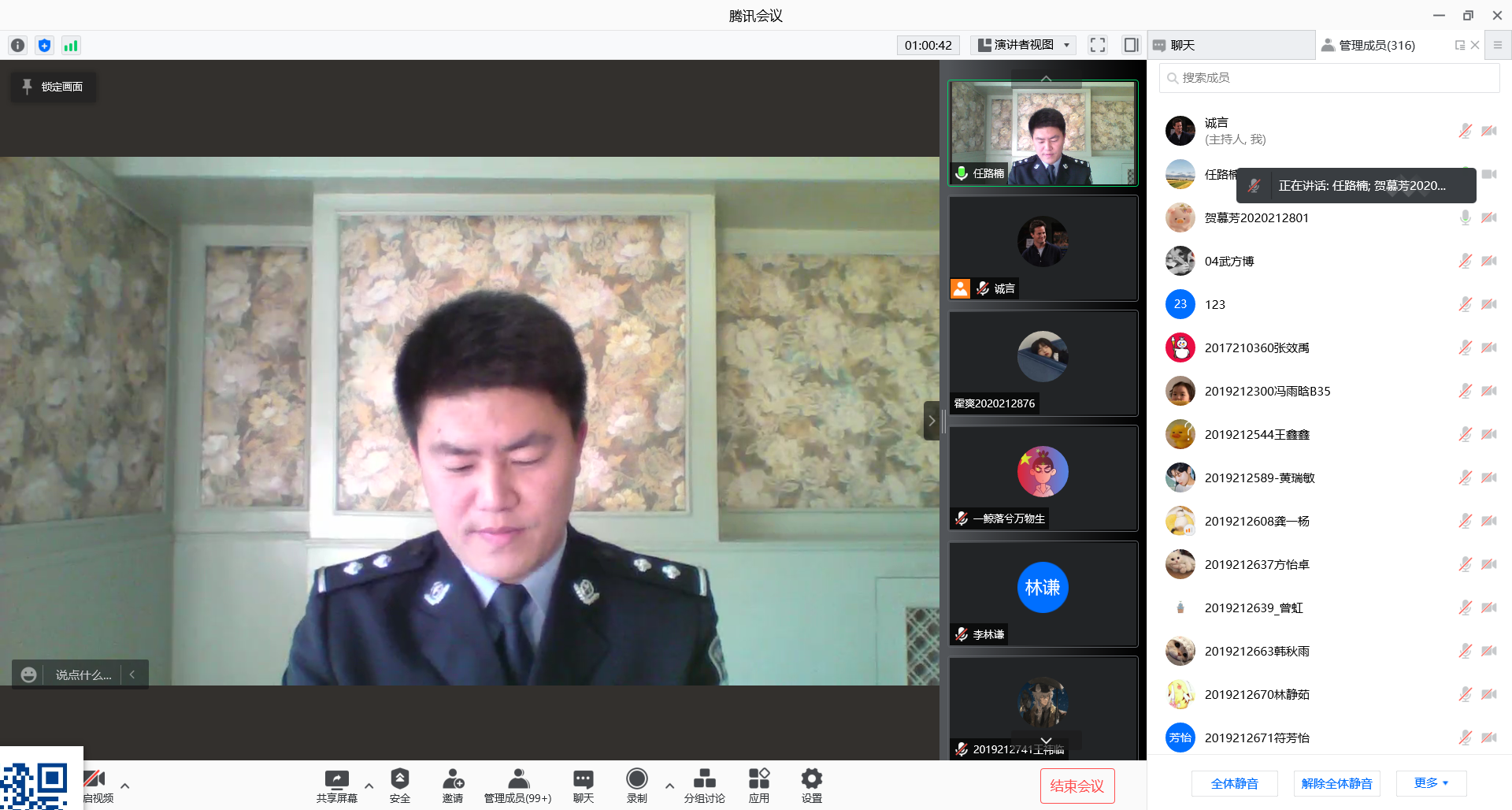Toggle camera for member 123
This screenshot has height=810, width=1512.
tap(1488, 304)
